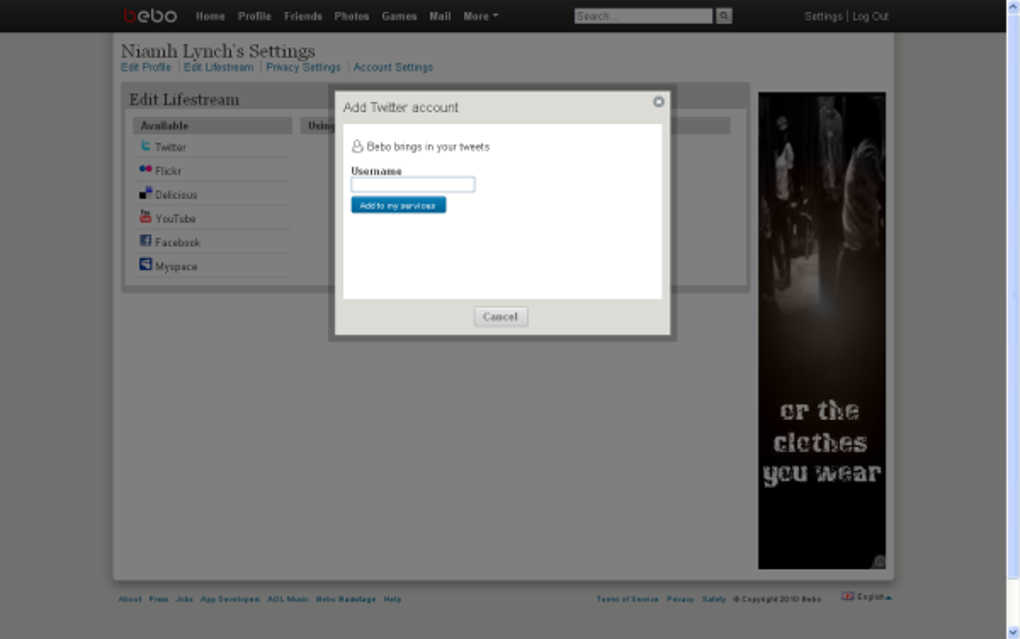1020x639 pixels.
Task: Click the search magnifier button
Action: (x=723, y=16)
